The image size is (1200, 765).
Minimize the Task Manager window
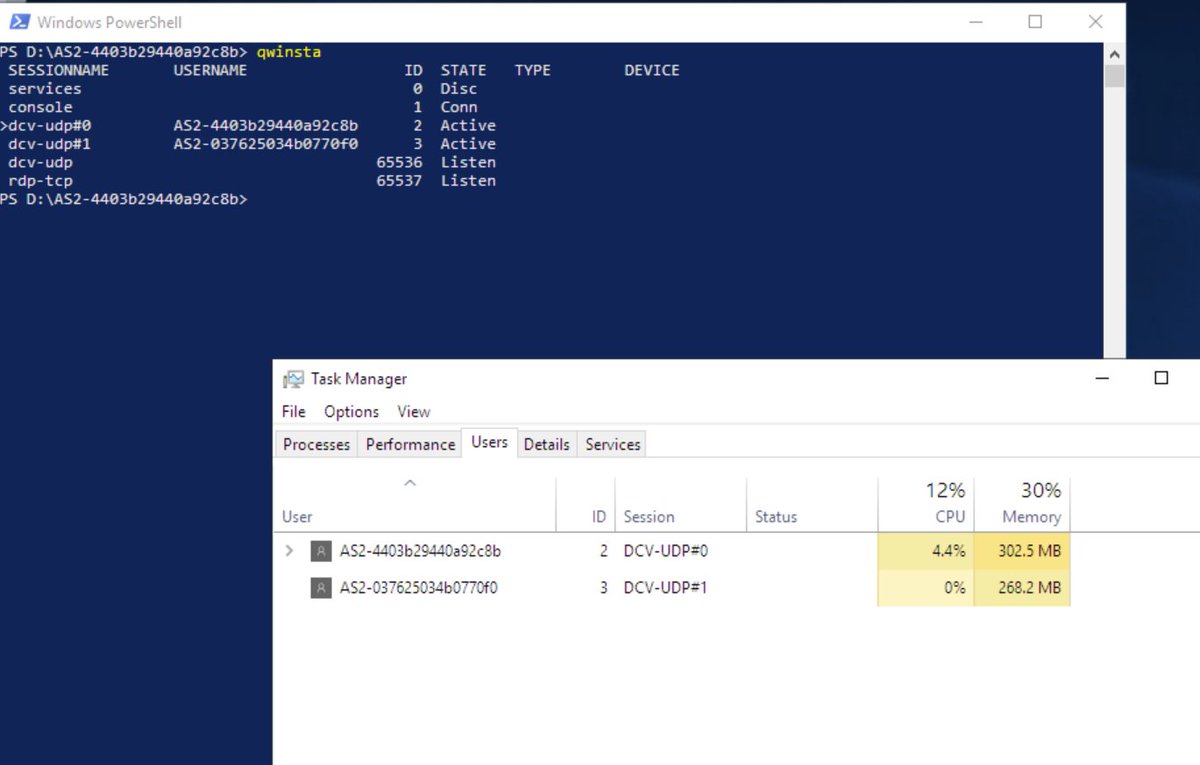[1102, 378]
